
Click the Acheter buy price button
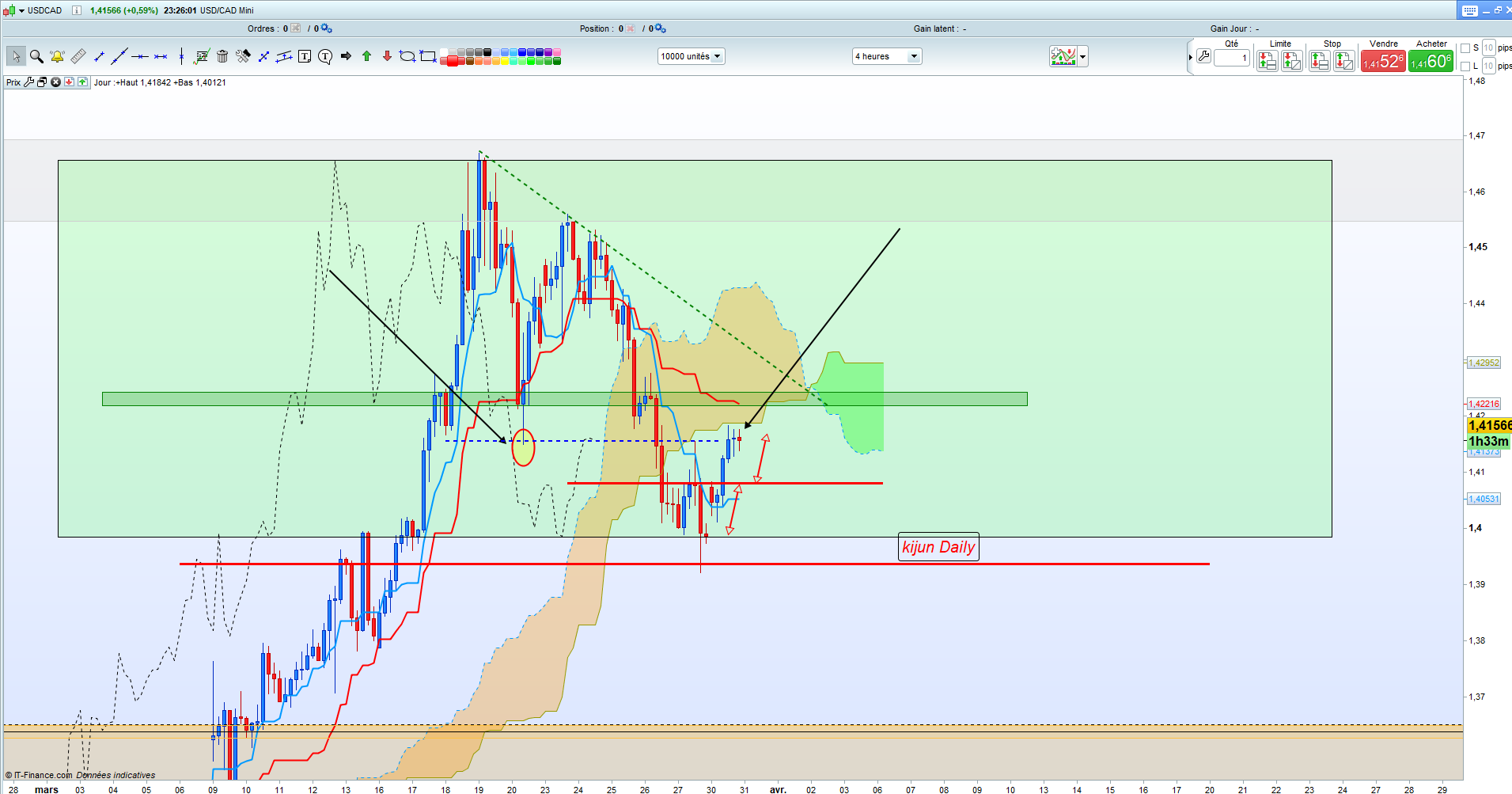1431,61
